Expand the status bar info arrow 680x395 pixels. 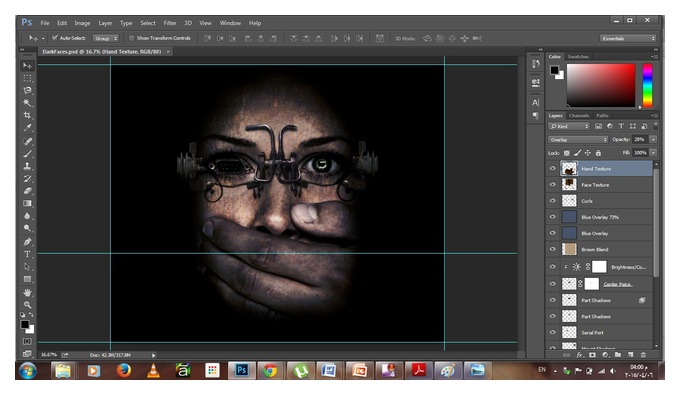tap(154, 355)
